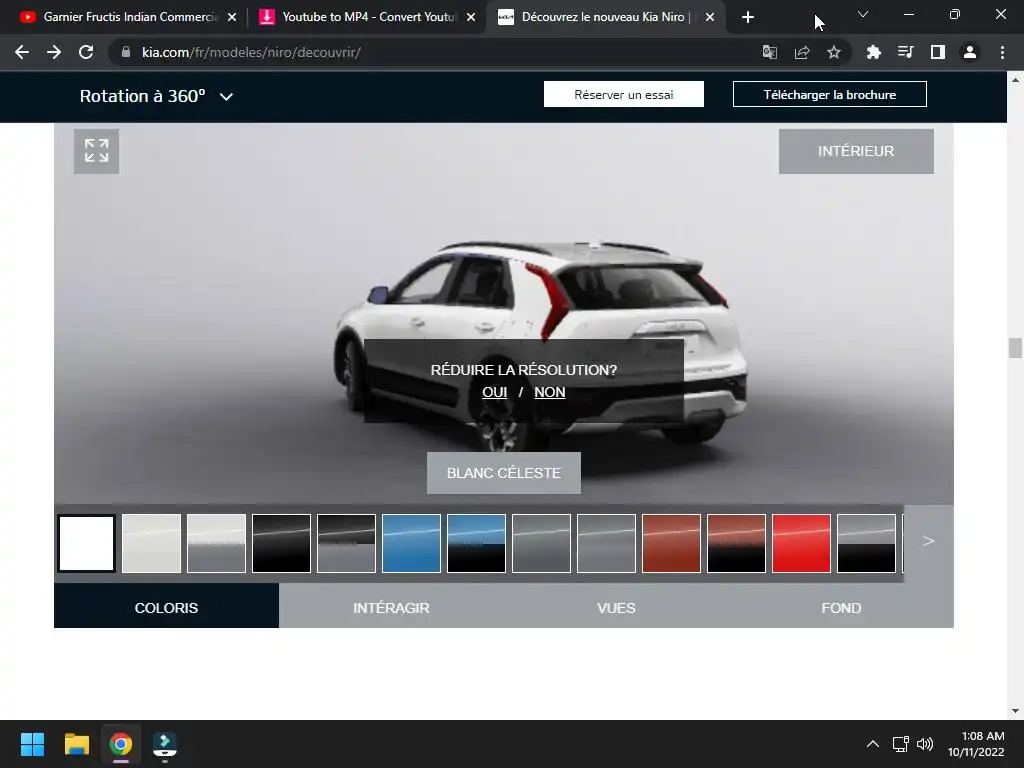Show more colors with the right arrow

(928, 541)
